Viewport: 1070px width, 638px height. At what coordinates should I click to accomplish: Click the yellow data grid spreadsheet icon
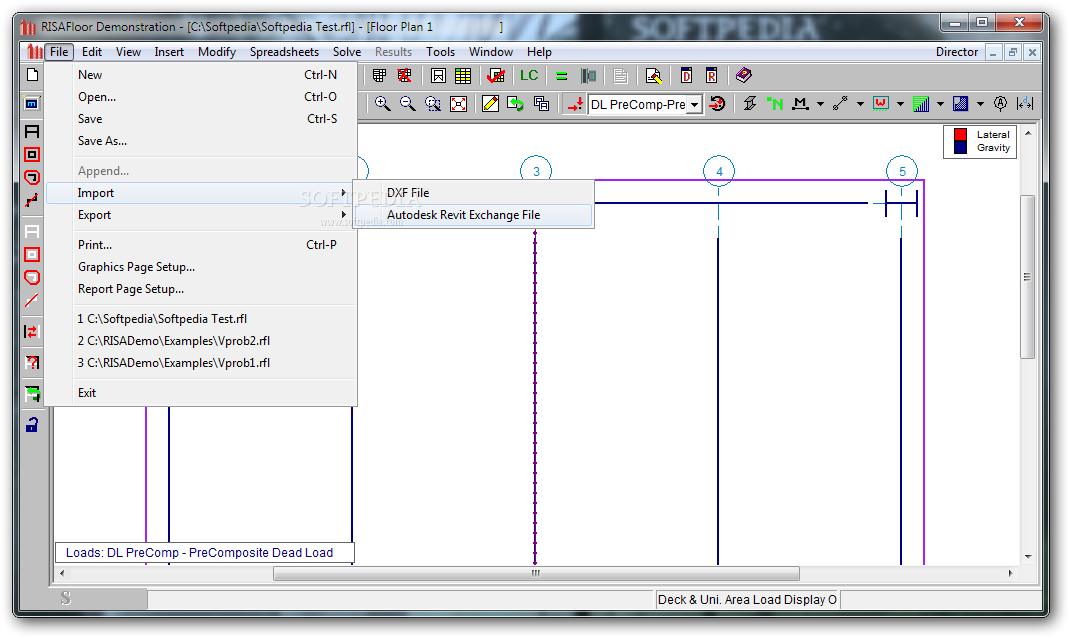(x=463, y=76)
